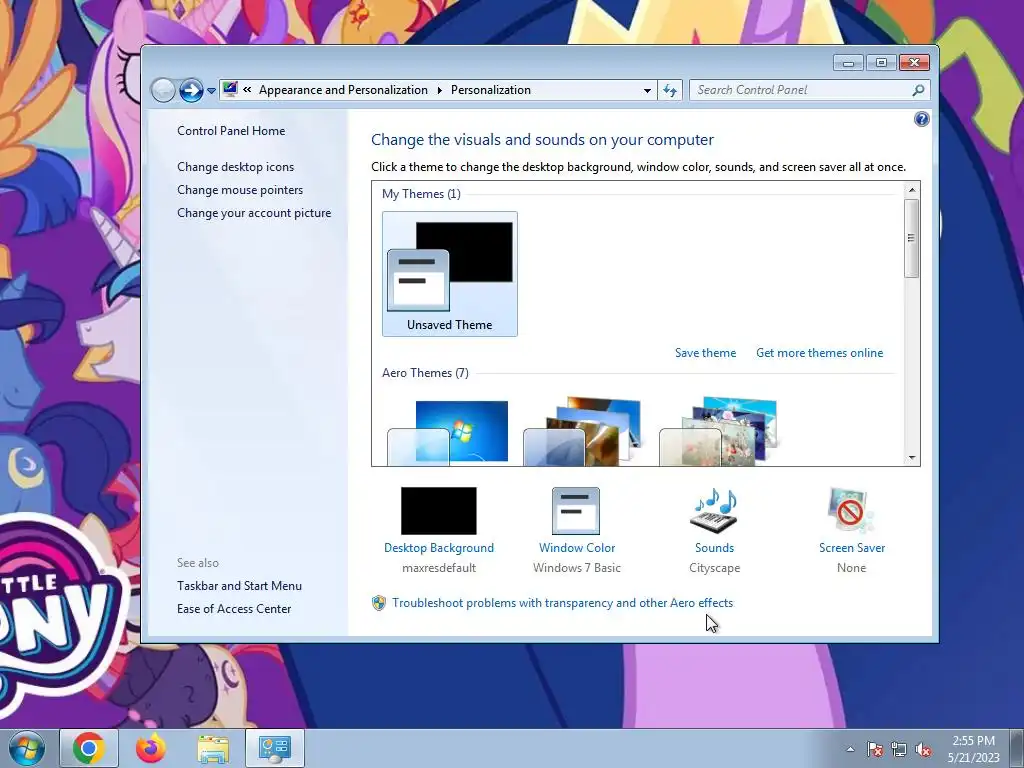This screenshot has width=1024, height=768.
Task: Click Change desktop icons
Action: coord(235,167)
